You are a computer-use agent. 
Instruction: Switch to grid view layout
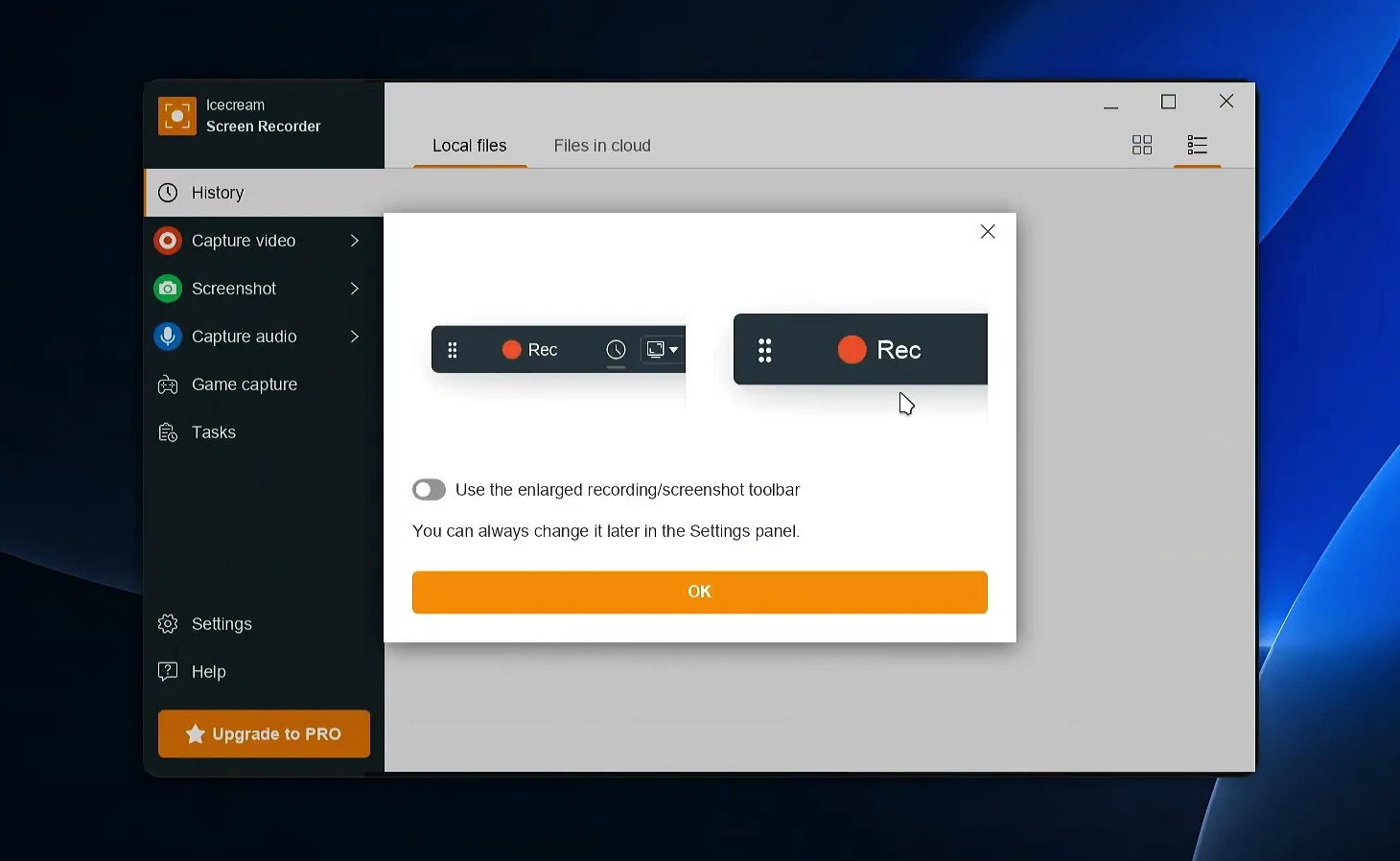[1142, 145]
